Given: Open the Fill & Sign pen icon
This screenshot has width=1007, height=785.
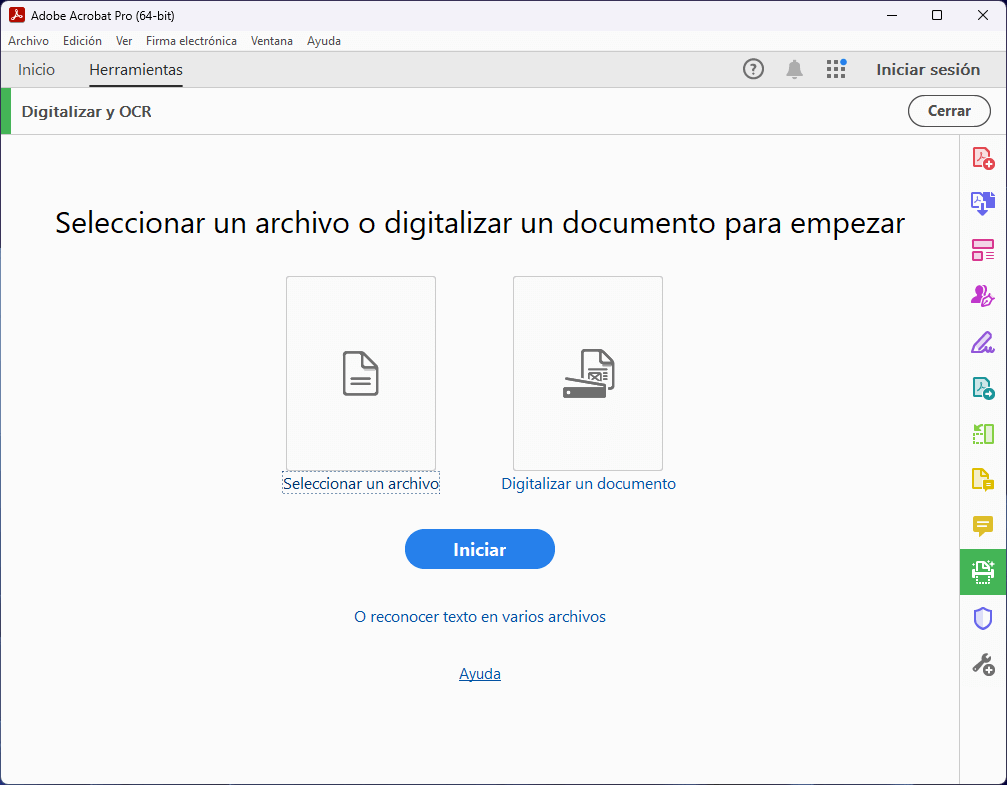Looking at the screenshot, I should [983, 342].
